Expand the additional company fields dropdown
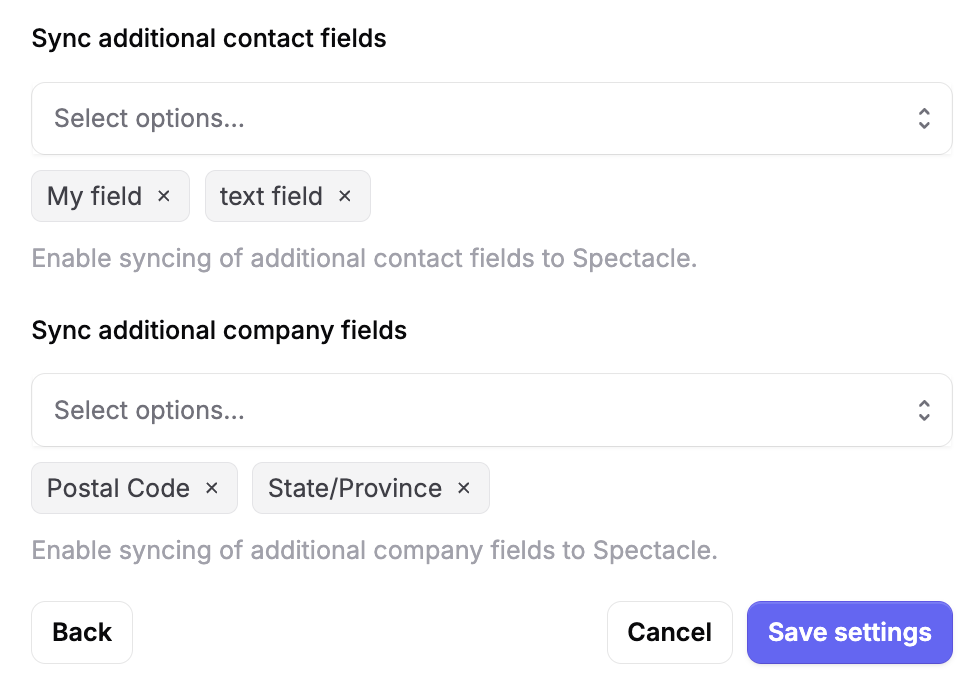Image resolution: width=978 pixels, height=688 pixels. 491,410
